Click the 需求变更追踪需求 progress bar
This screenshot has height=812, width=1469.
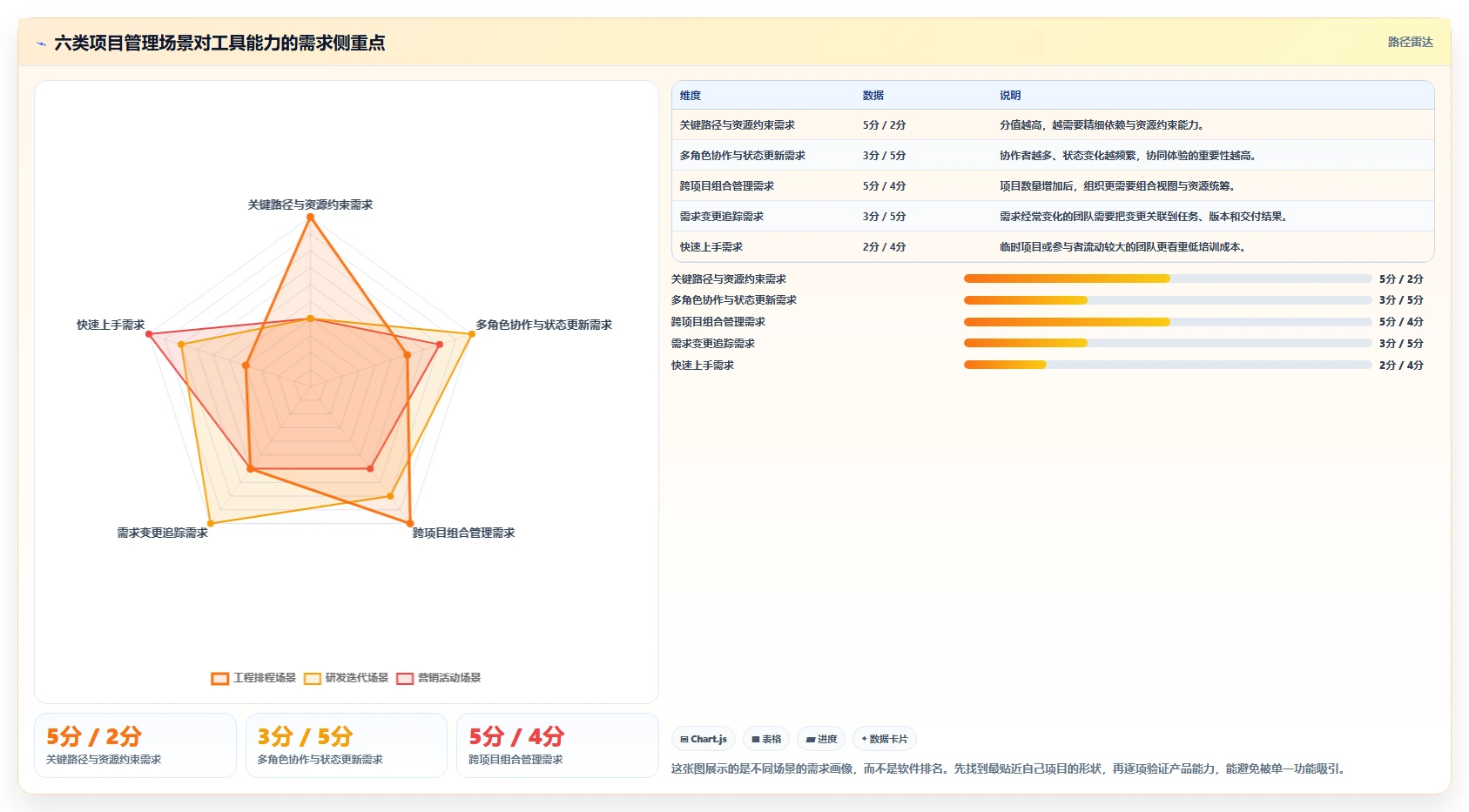(x=1168, y=343)
